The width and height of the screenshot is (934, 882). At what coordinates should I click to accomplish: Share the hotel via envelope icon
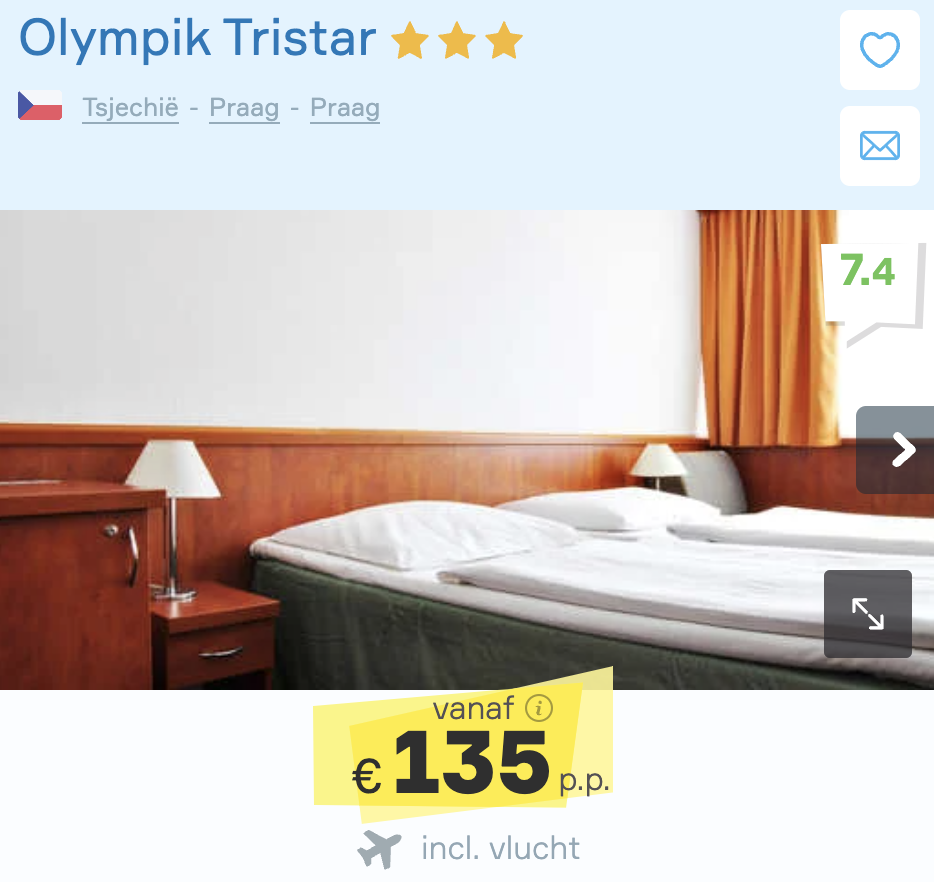880,146
